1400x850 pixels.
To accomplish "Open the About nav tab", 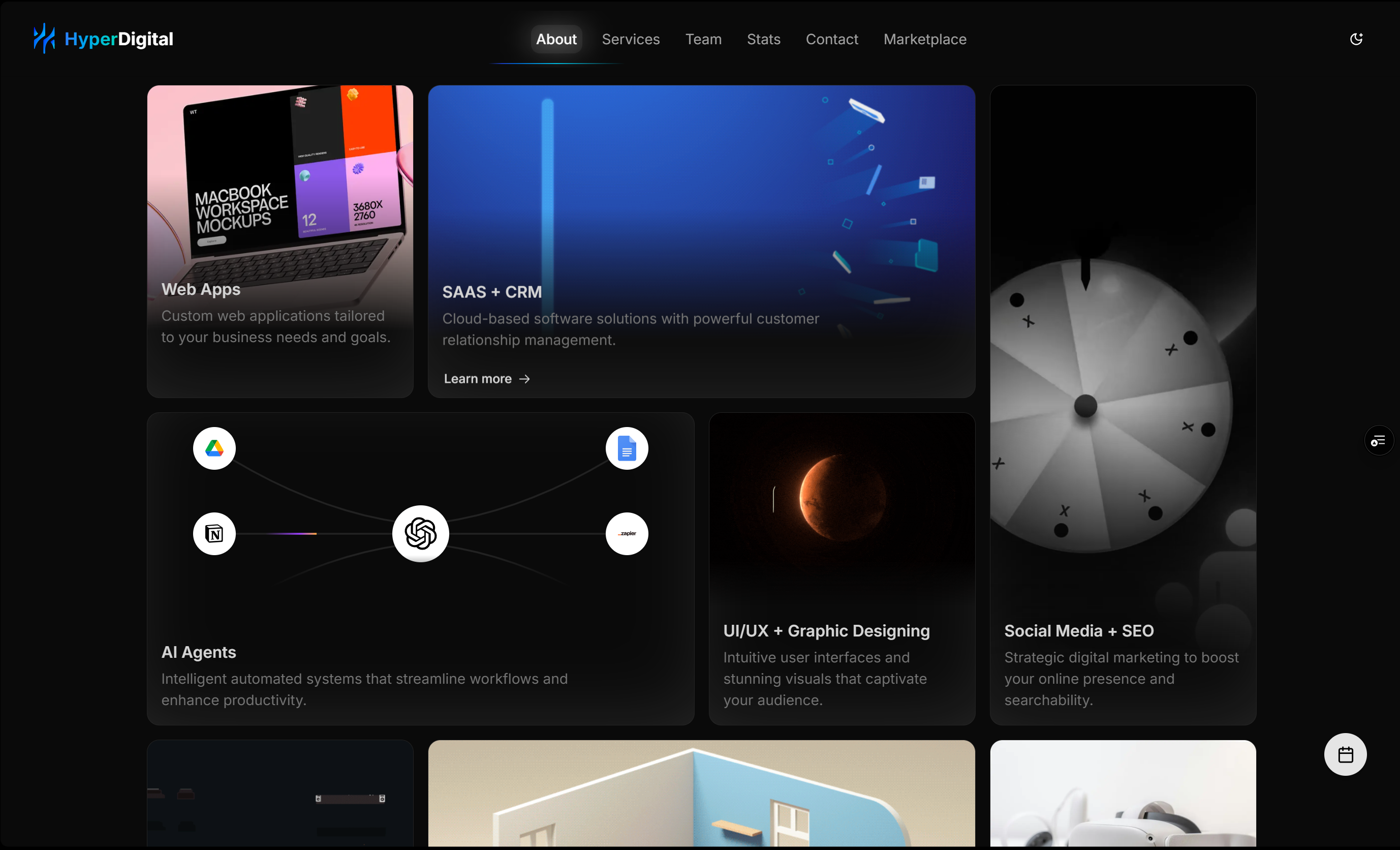I will click(x=556, y=39).
